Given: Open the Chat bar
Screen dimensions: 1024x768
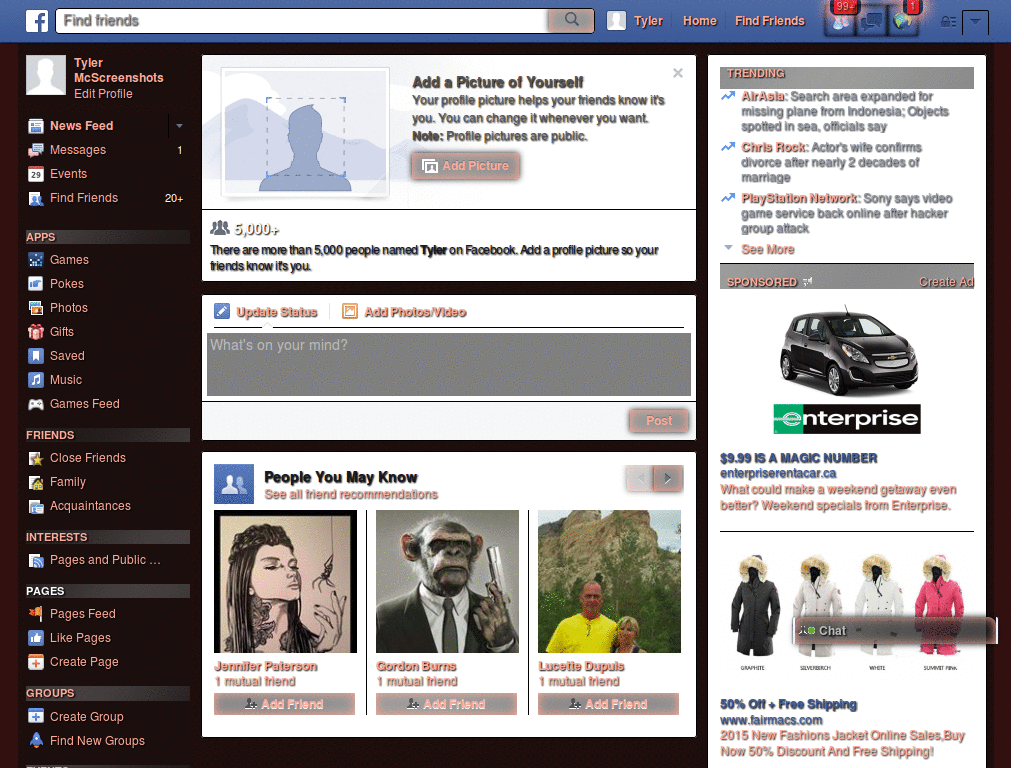Looking at the screenshot, I should (x=895, y=631).
